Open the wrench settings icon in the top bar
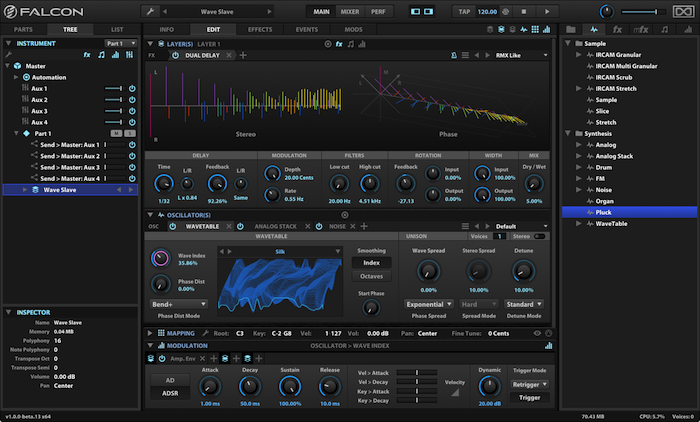Image resolution: width=700 pixels, height=422 pixels. (x=150, y=12)
